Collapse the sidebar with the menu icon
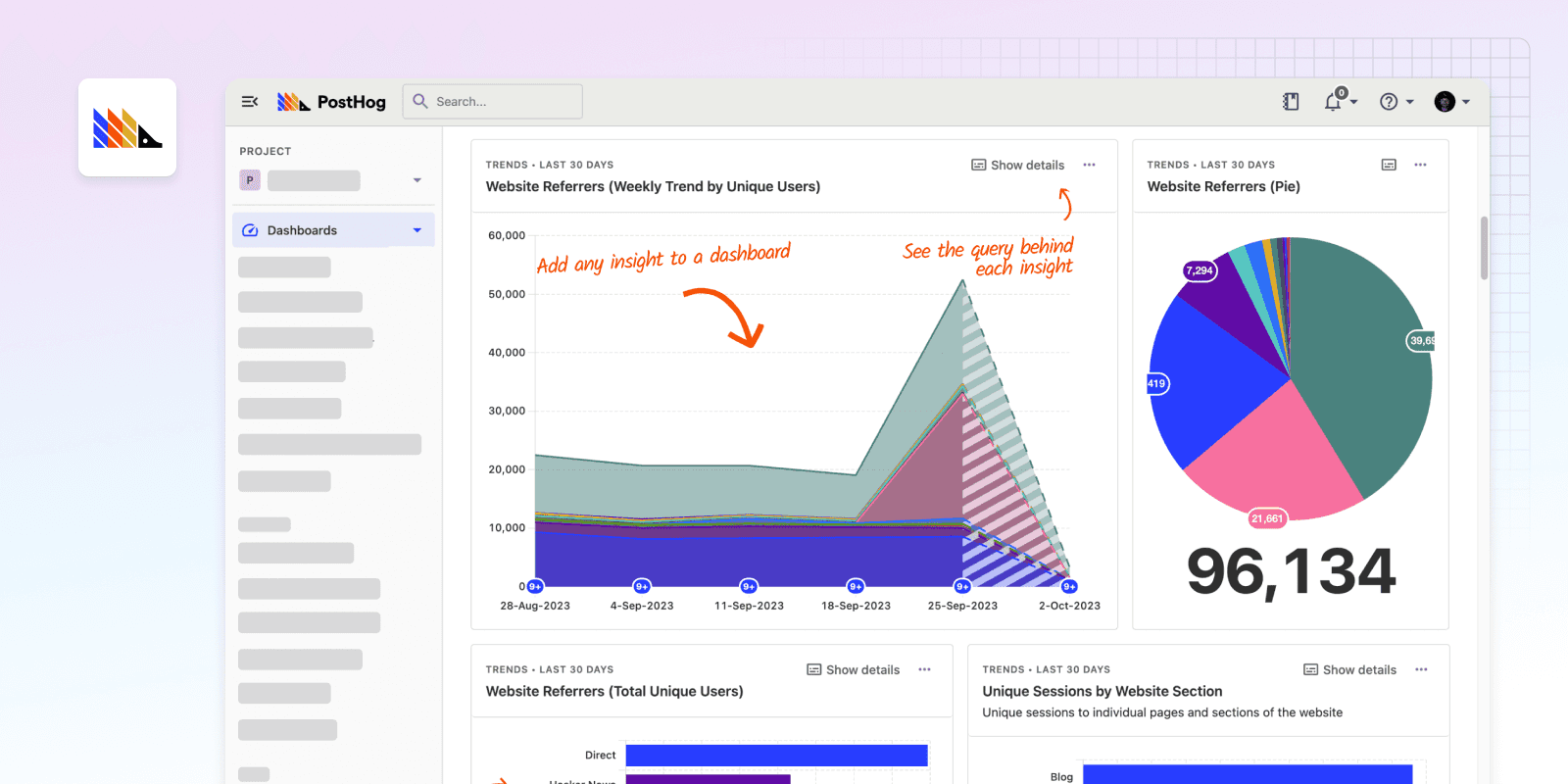The height and width of the screenshot is (784, 1568). (x=250, y=101)
